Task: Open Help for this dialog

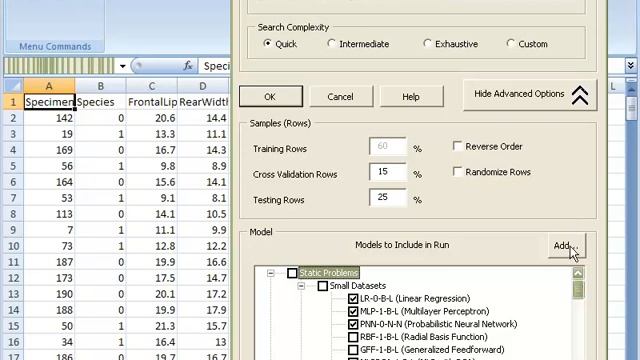Action: [x=411, y=97]
